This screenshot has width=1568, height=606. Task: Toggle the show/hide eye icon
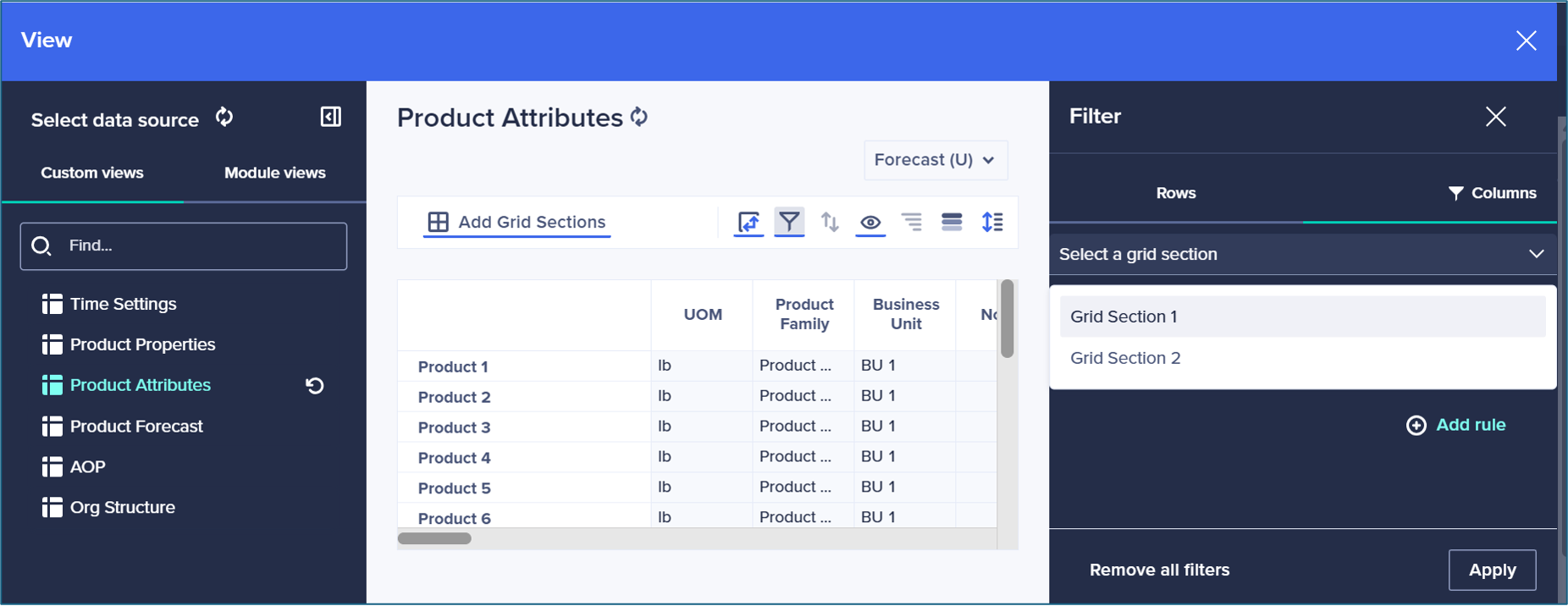[x=870, y=223]
